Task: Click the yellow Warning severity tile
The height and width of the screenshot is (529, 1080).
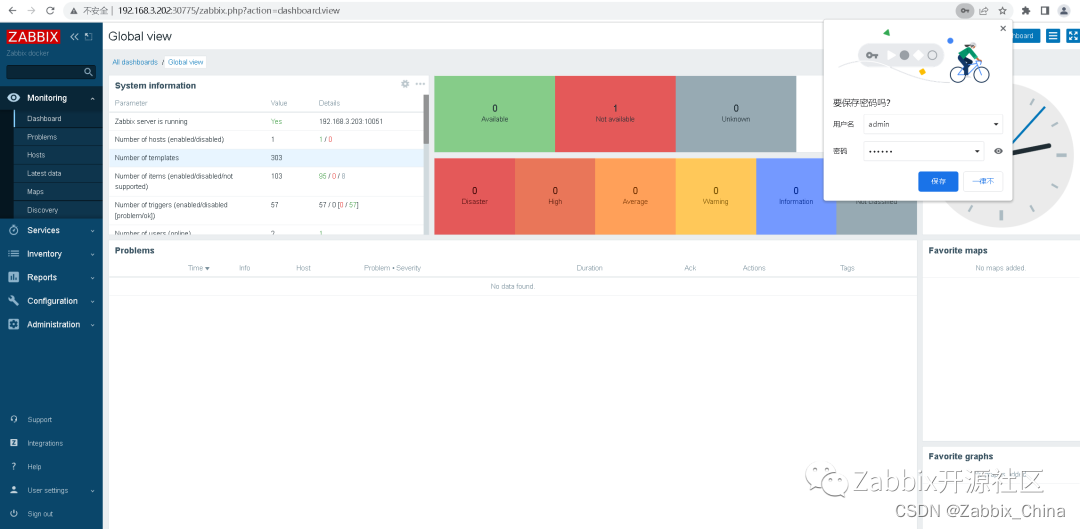Action: pyautogui.click(x=716, y=196)
